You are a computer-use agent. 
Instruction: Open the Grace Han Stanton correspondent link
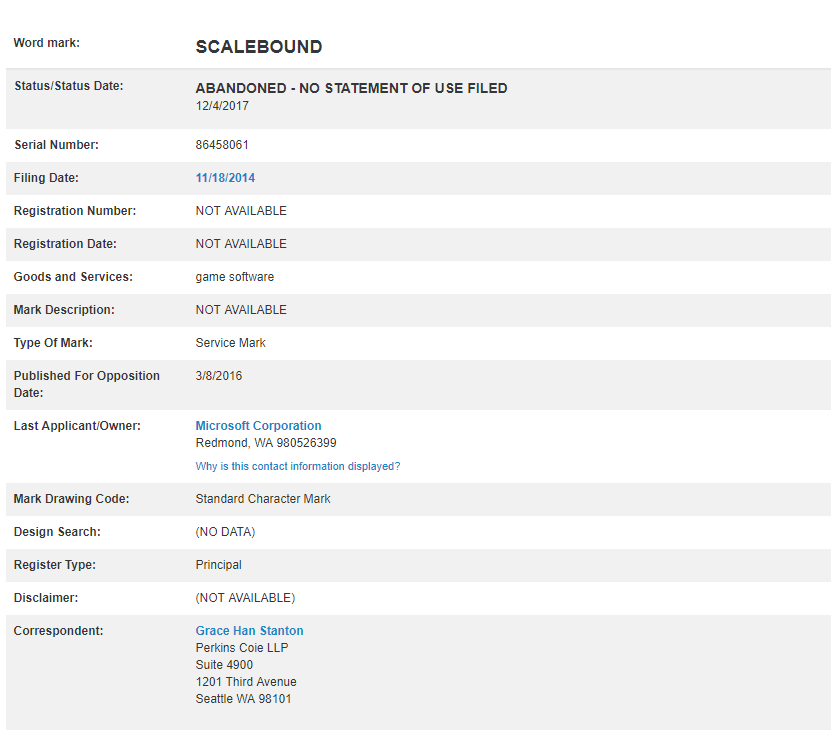pyautogui.click(x=249, y=631)
